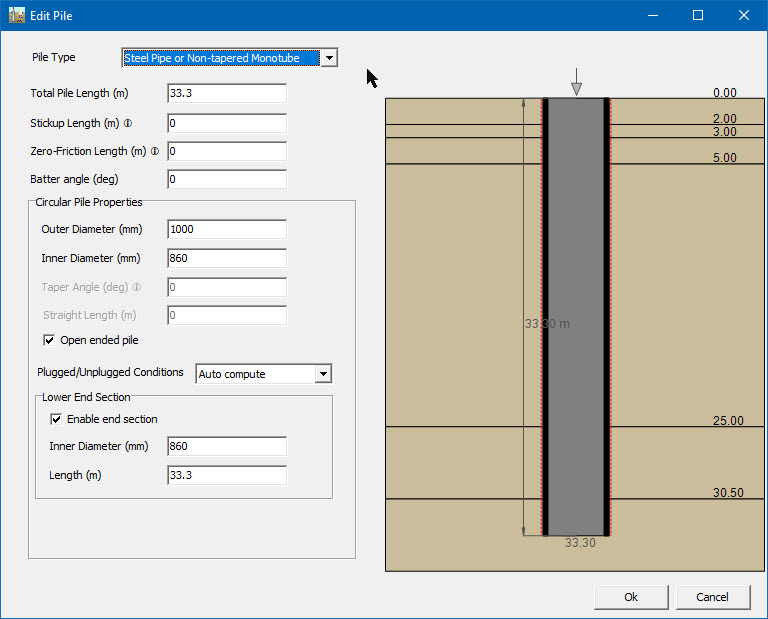Click the Lower End Section group label

tap(86, 397)
